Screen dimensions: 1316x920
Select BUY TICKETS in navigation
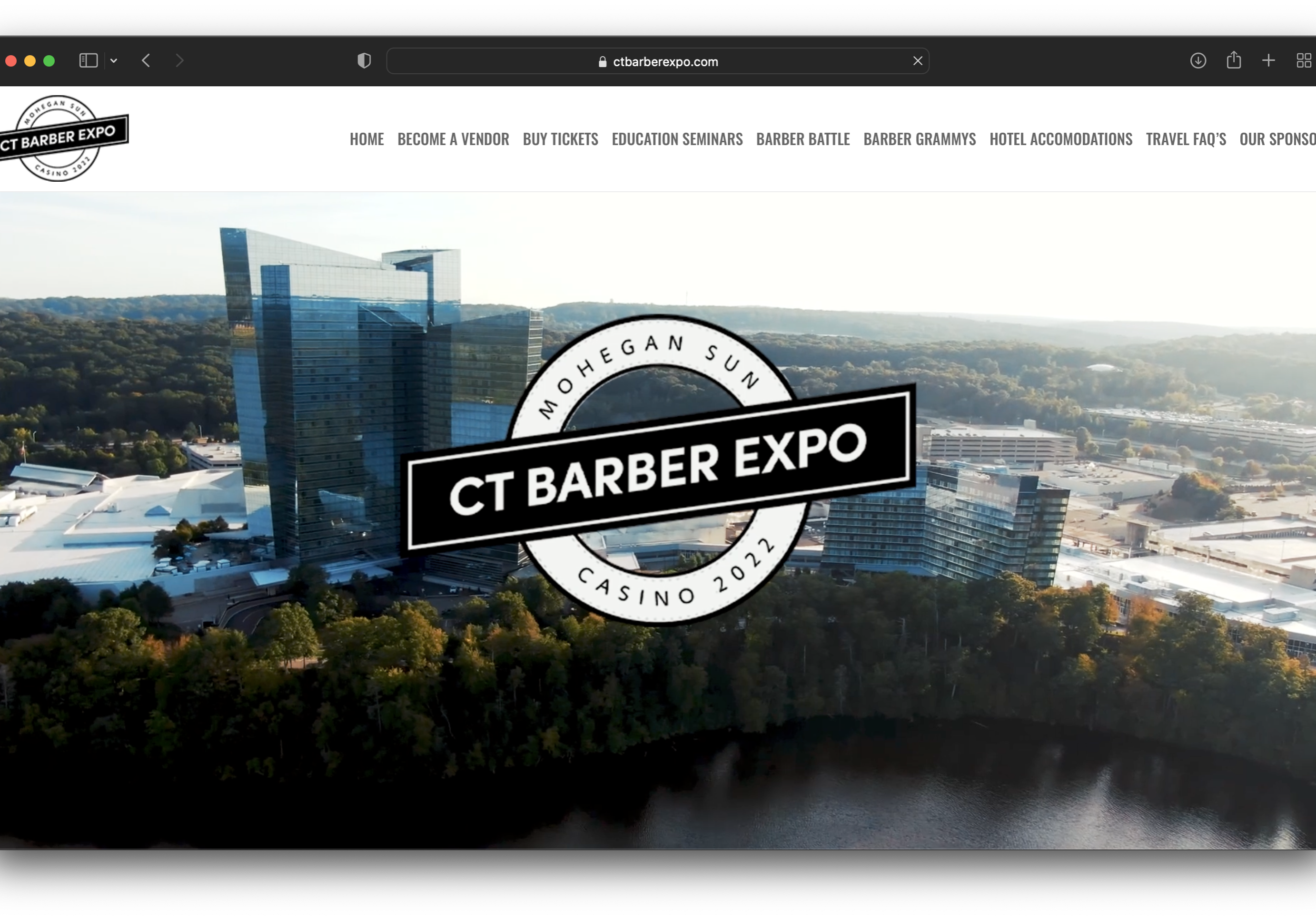[x=560, y=139]
